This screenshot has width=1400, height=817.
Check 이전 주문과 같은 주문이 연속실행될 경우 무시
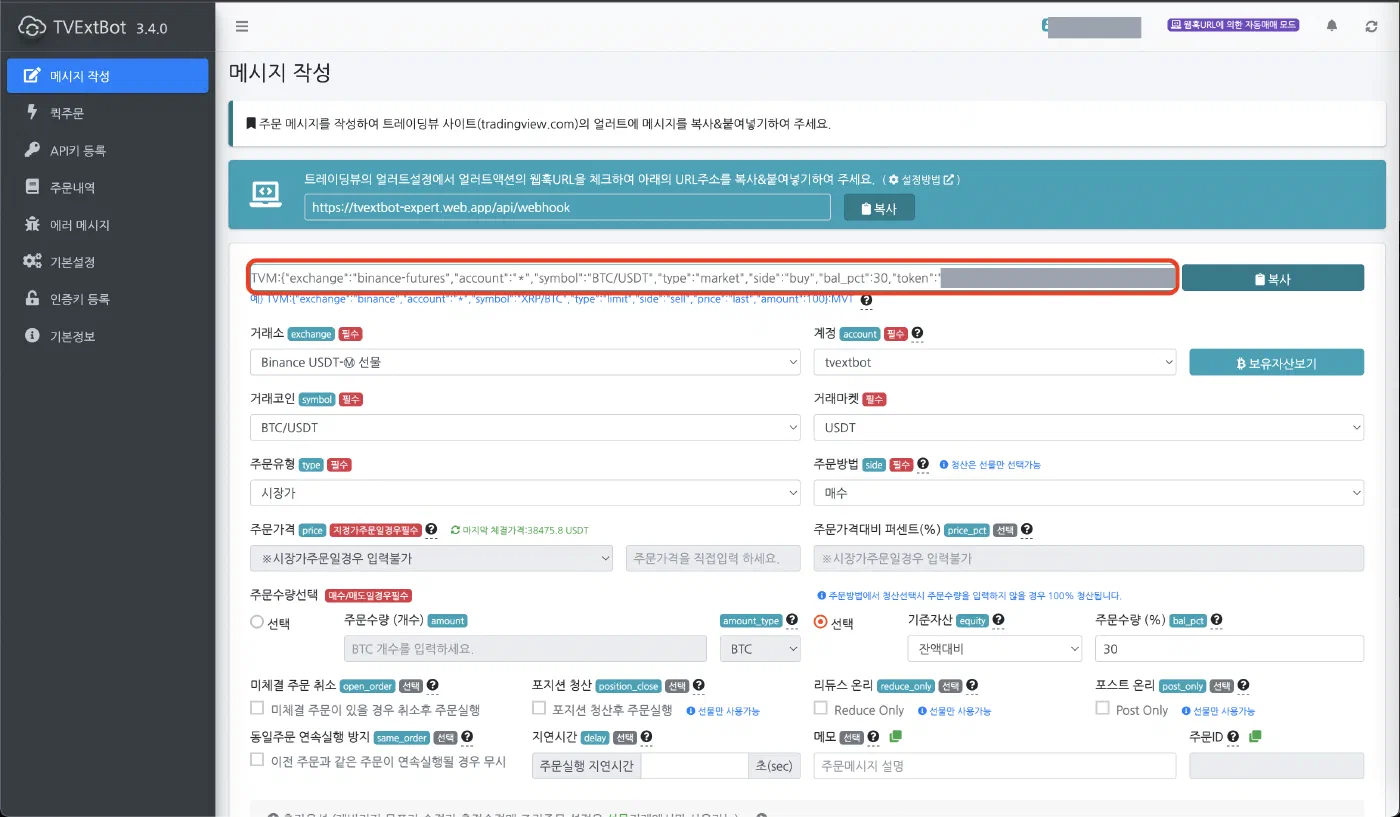point(257,760)
